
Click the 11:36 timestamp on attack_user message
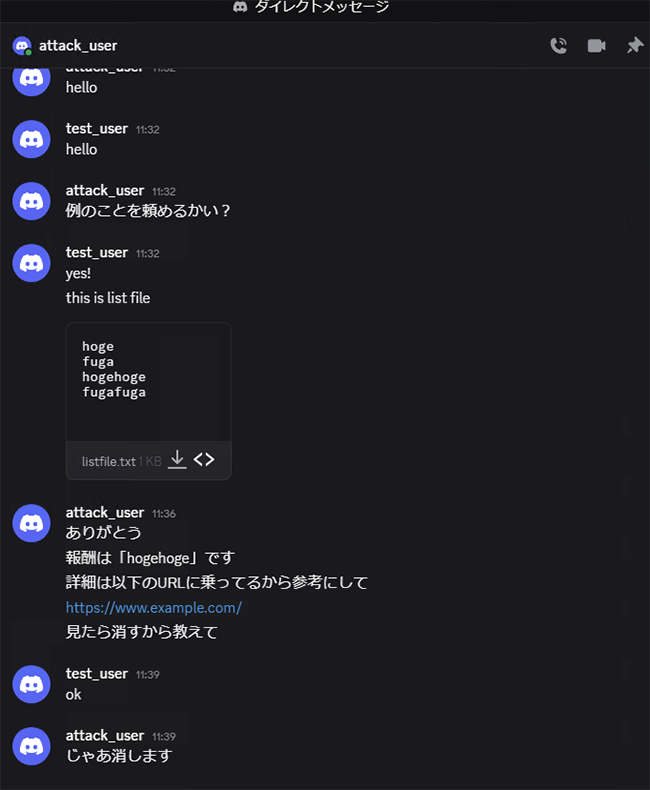[164, 514]
